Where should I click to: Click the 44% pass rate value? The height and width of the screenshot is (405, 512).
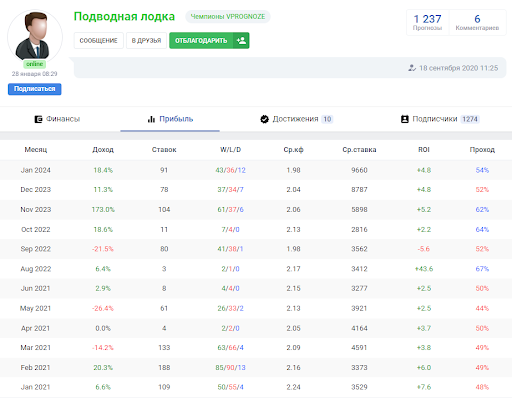[x=482, y=308]
